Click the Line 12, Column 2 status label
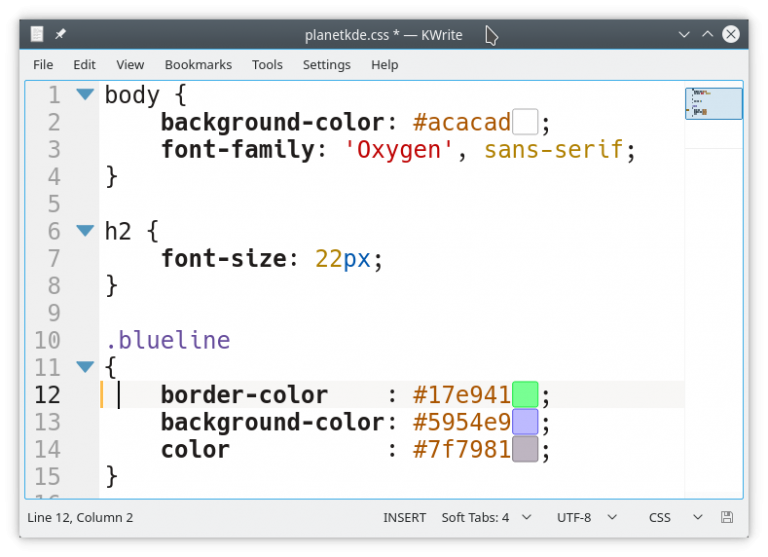Screen dimensions: 768x557 80,517
